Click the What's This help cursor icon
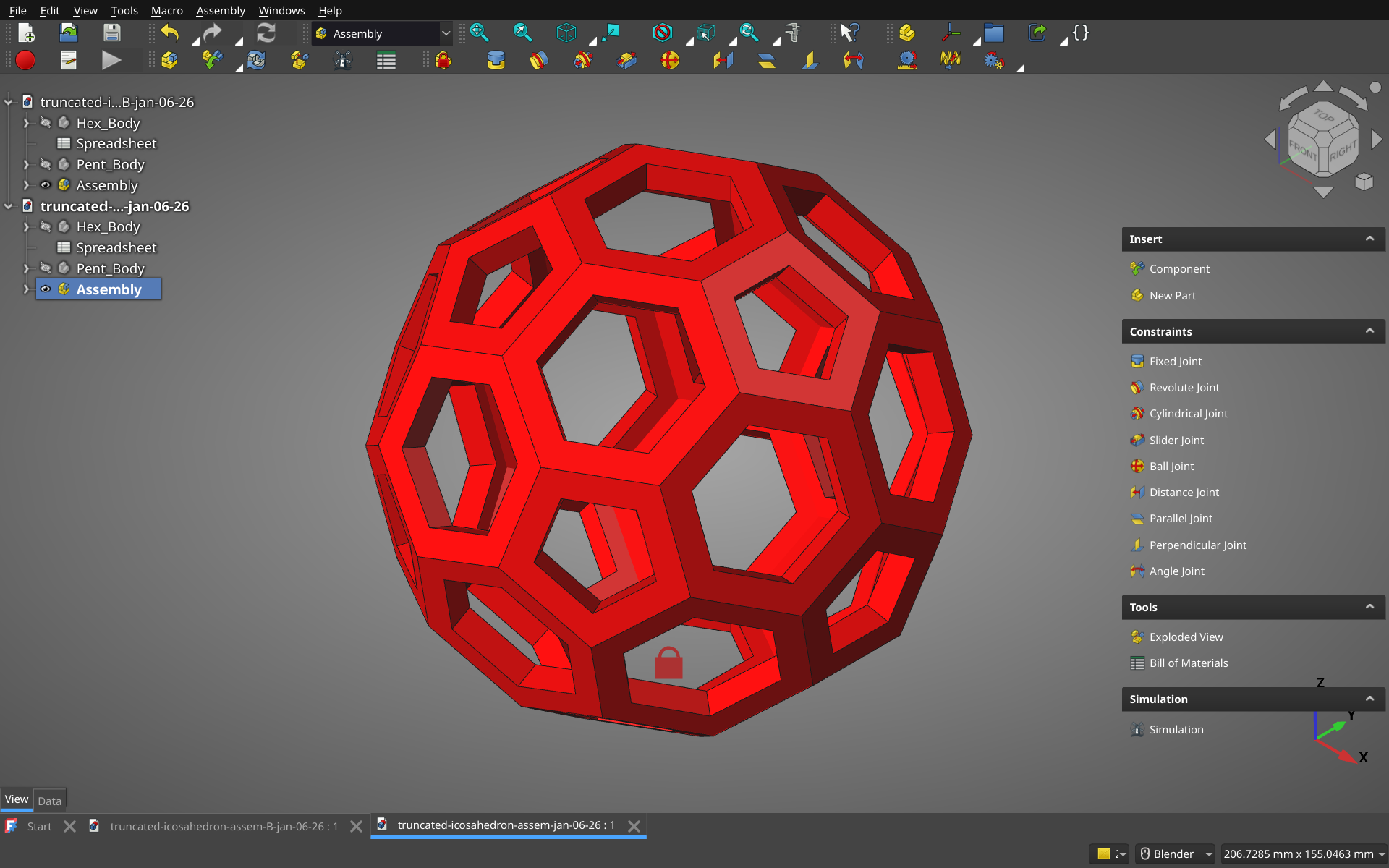 coord(850,33)
